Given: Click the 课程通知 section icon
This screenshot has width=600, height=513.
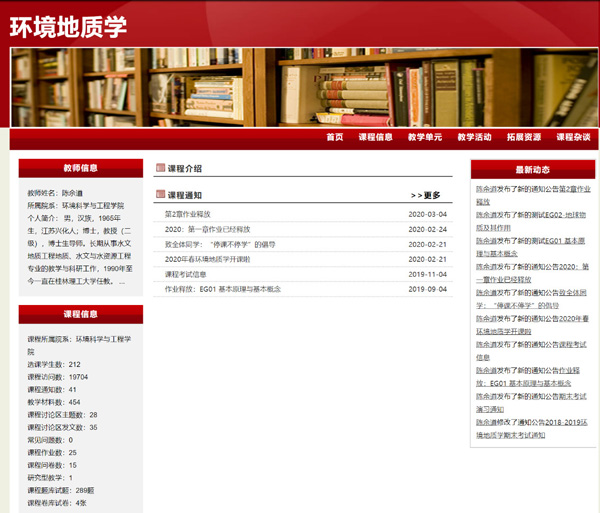Looking at the screenshot, I should [160, 195].
